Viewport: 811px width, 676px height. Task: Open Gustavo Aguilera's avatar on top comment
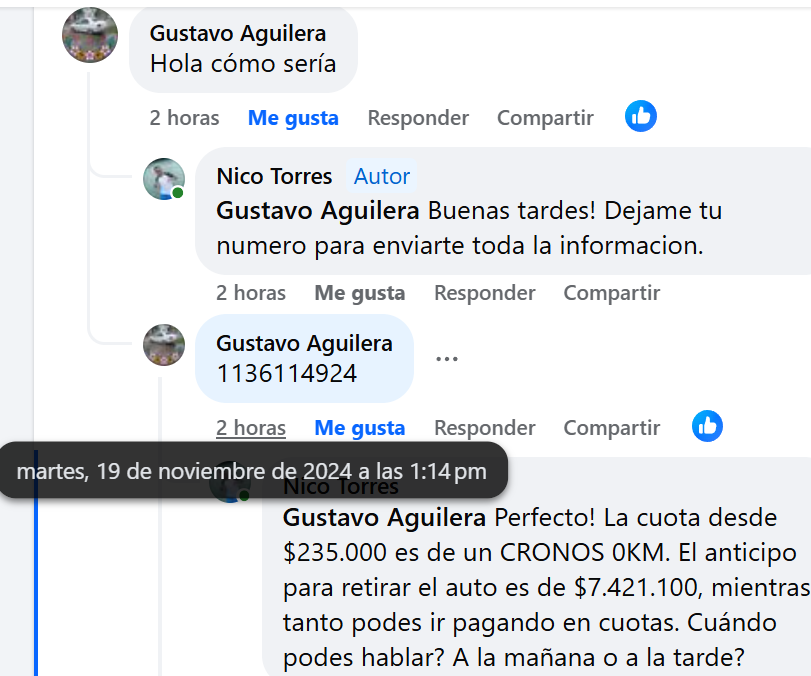coord(90,35)
